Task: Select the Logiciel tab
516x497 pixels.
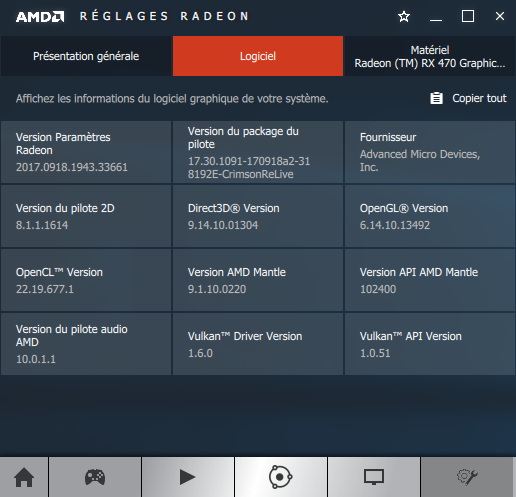Action: click(x=258, y=56)
